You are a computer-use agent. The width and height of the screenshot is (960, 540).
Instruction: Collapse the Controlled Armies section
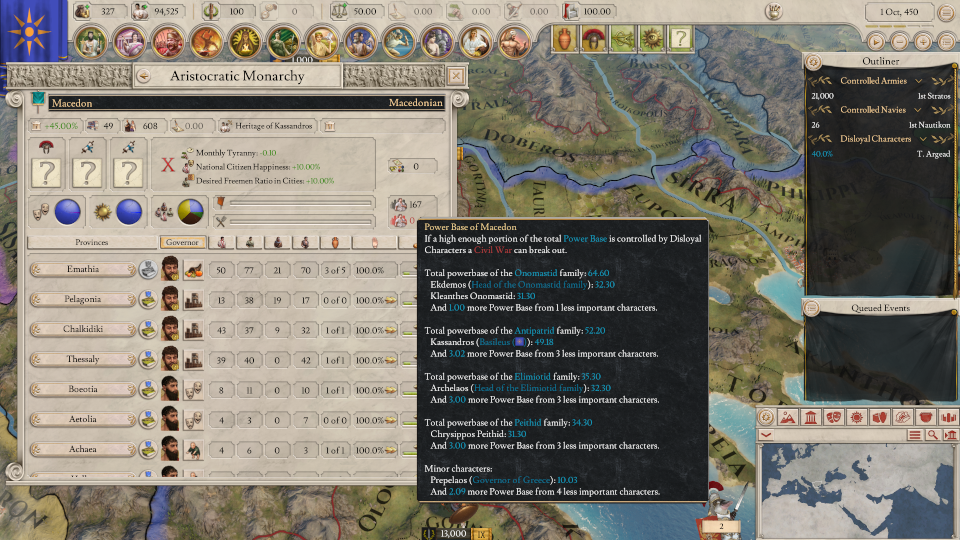tap(918, 81)
